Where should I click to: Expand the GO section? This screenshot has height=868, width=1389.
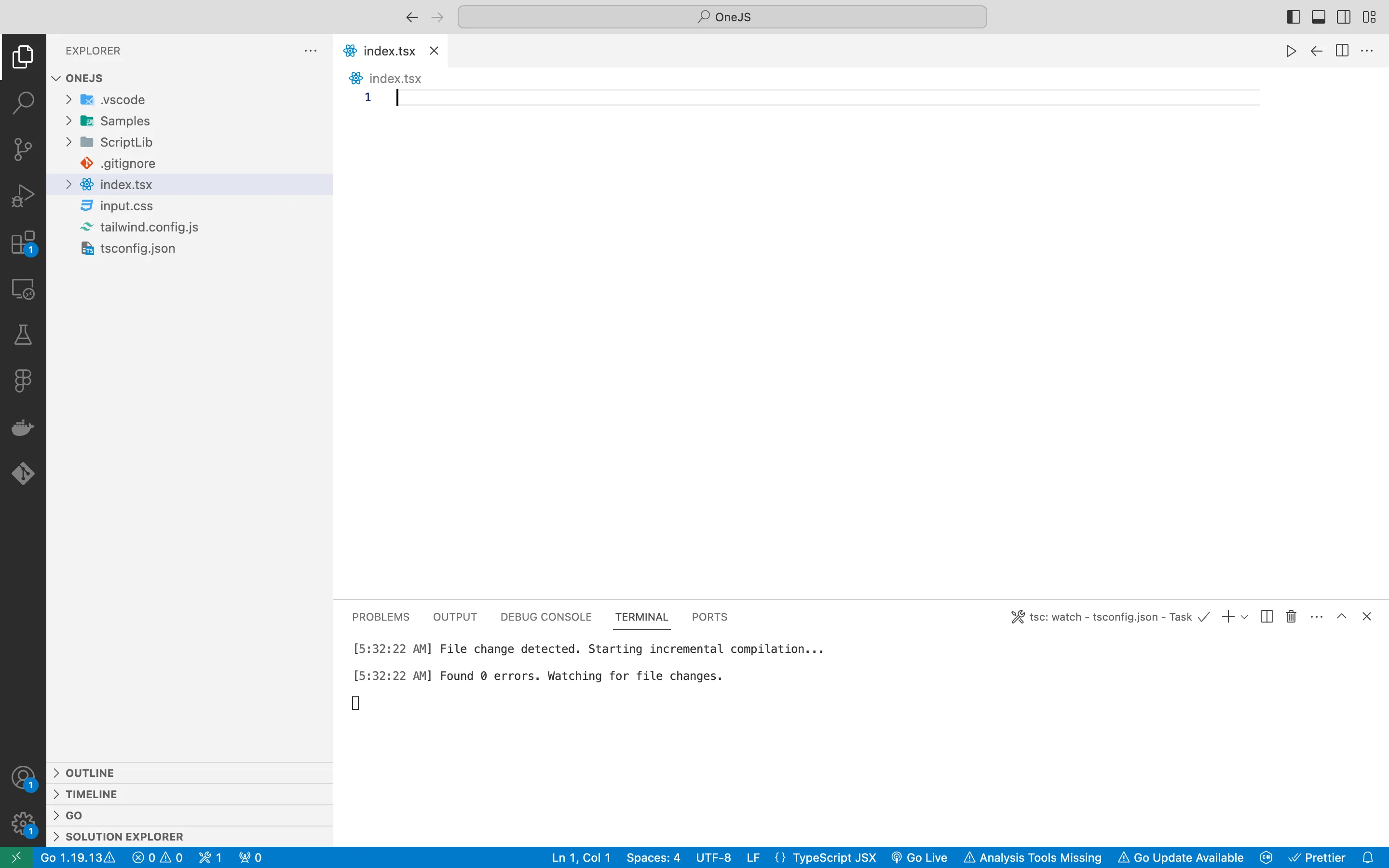pyautogui.click(x=190, y=816)
